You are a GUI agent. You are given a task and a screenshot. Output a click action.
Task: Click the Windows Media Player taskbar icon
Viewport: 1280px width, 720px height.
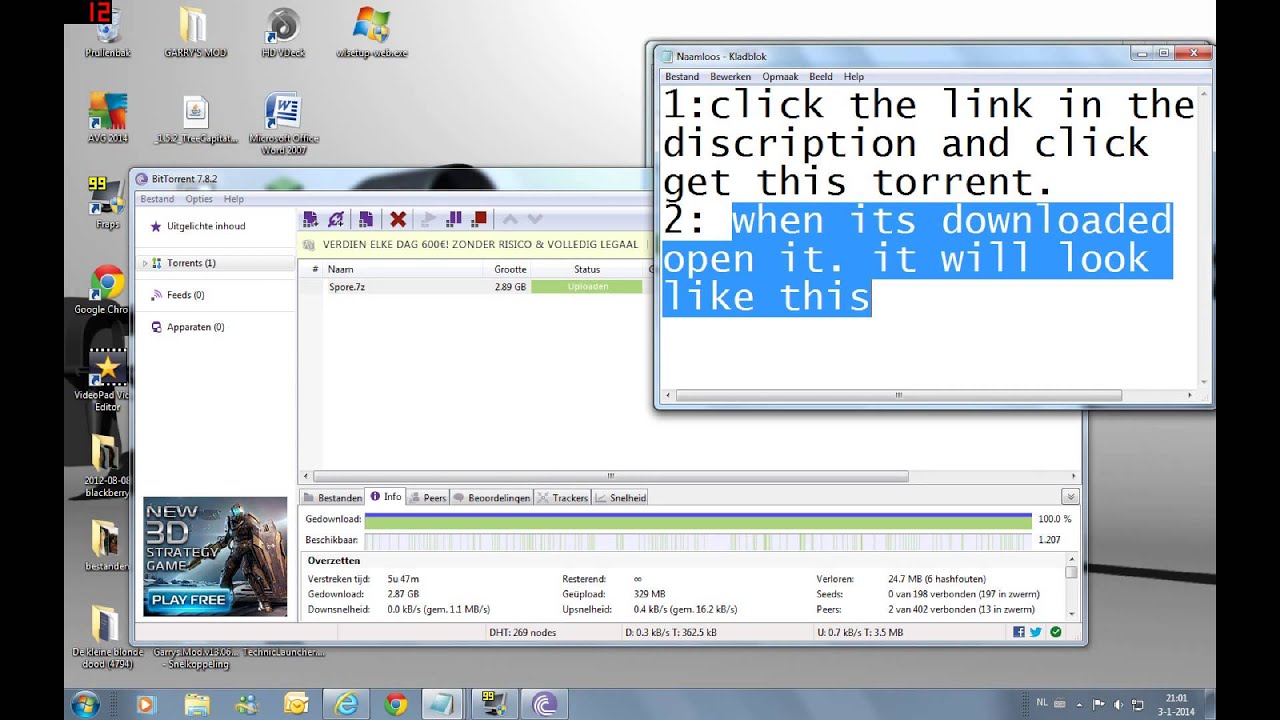point(147,704)
